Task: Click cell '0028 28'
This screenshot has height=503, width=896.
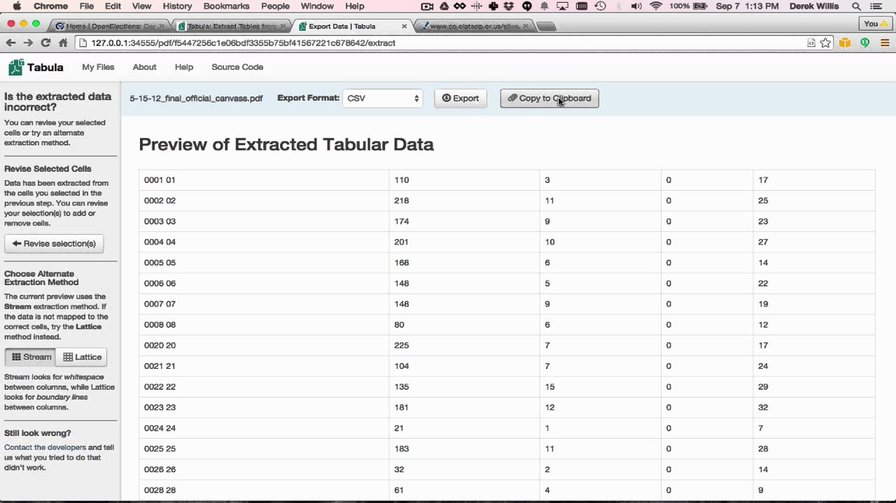Action: 264,490
